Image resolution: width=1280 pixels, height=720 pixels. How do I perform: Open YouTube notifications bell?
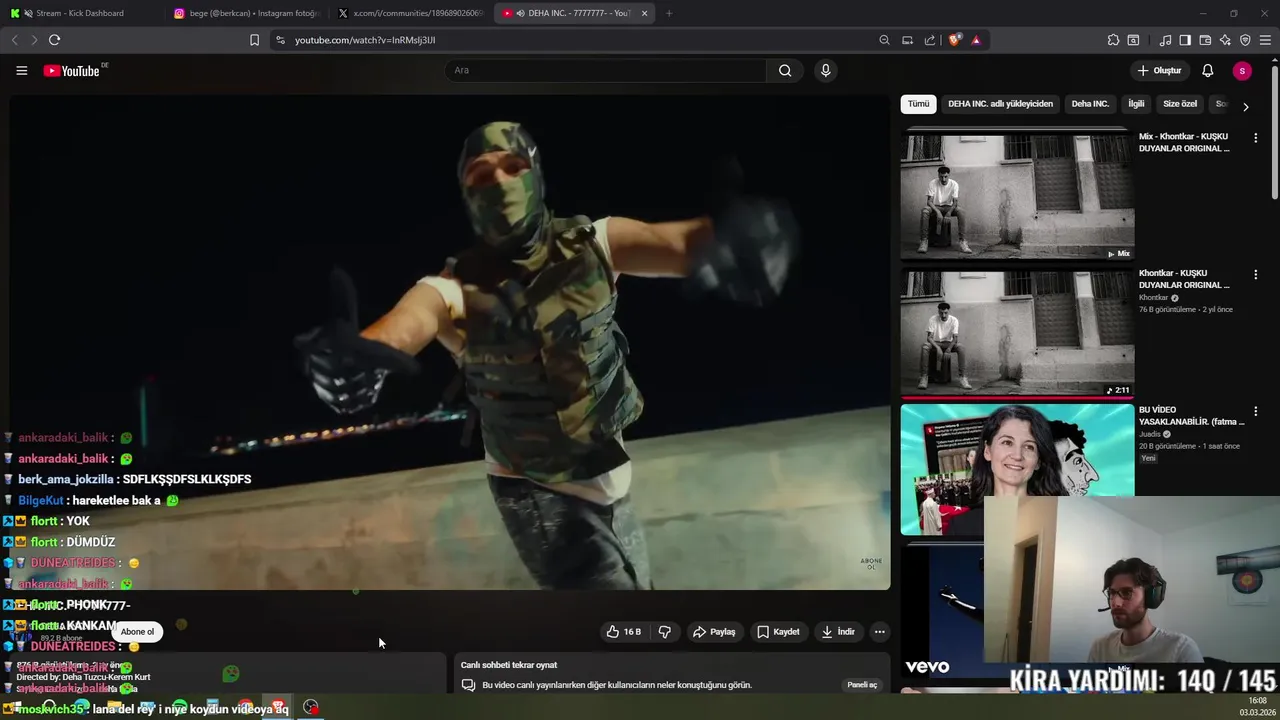1207,71
